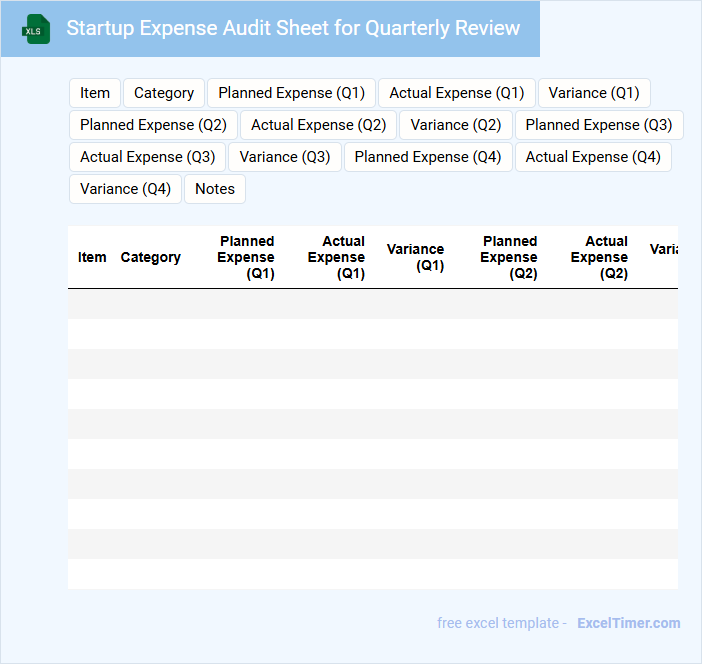702x664 pixels.
Task: Open the ExcelTimer.com link
Action: [x=628, y=623]
